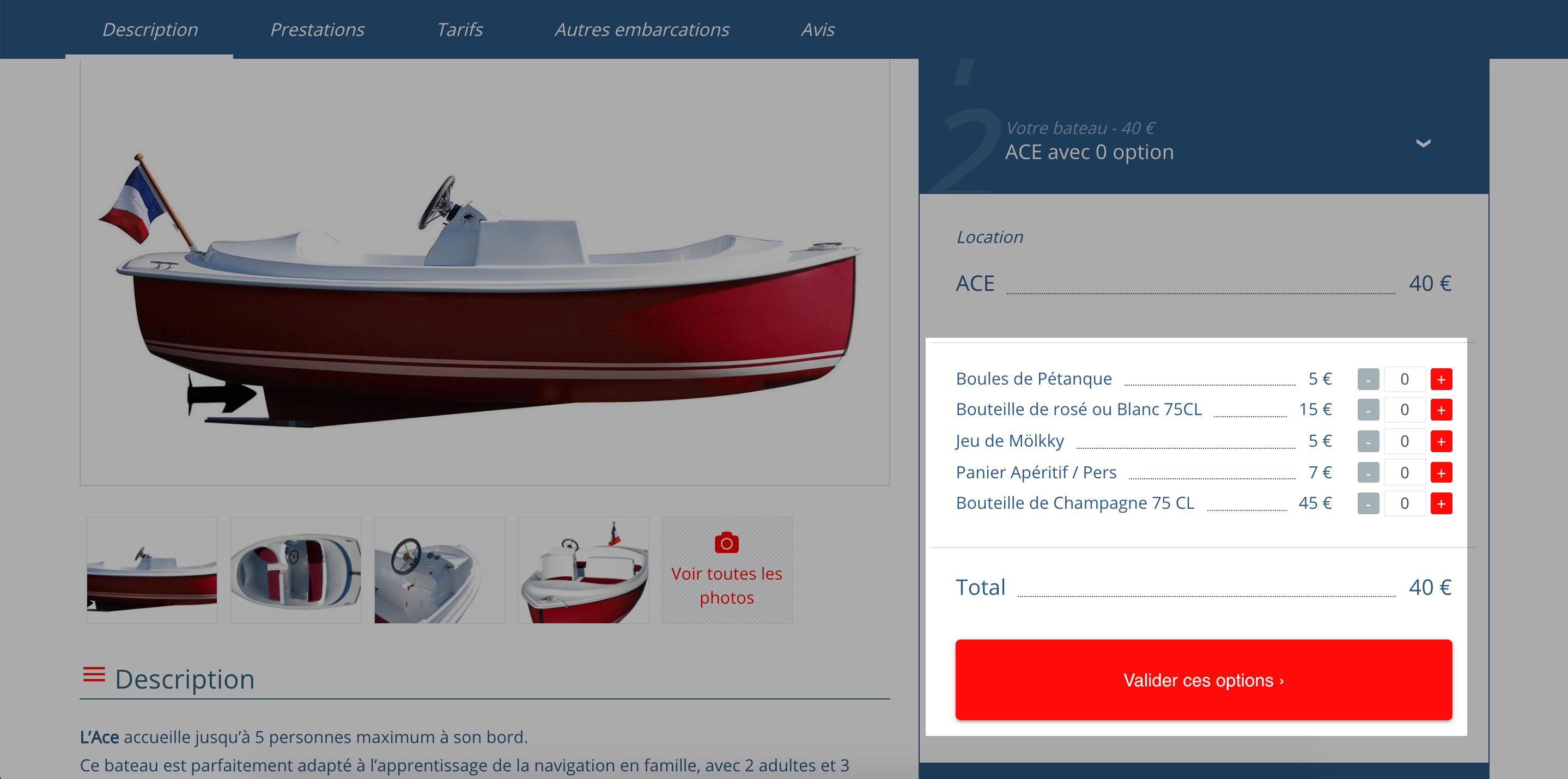Select the first side-view boat thumbnail
This screenshot has width=1568, height=779.
tap(151, 570)
